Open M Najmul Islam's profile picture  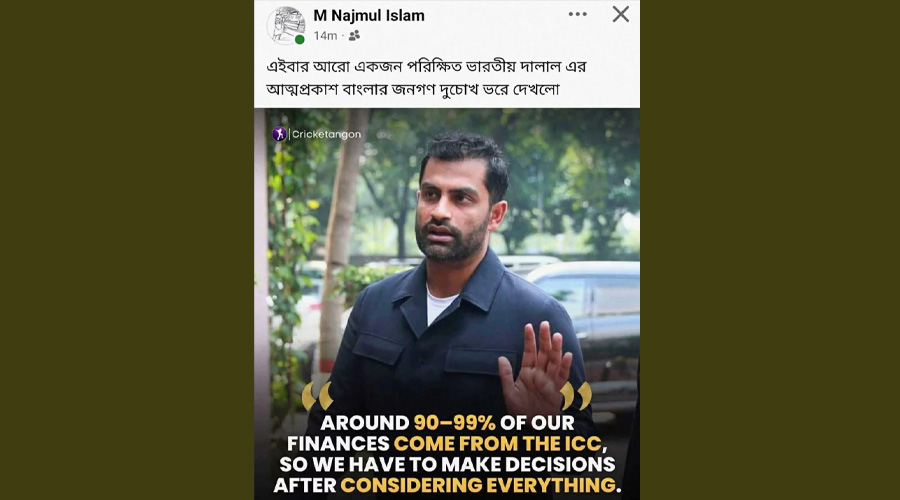pos(286,25)
